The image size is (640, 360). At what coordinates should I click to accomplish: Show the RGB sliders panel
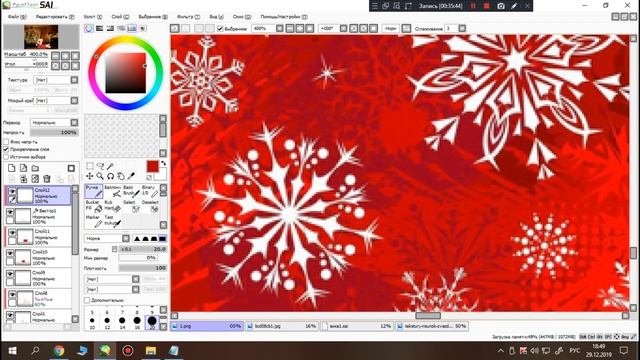pyautogui.click(x=100, y=28)
